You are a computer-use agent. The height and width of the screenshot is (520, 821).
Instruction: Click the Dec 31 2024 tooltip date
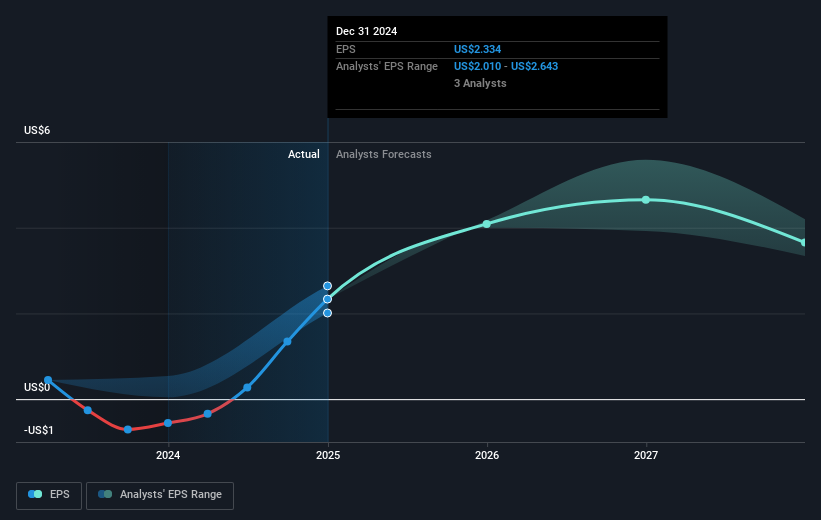(x=367, y=31)
